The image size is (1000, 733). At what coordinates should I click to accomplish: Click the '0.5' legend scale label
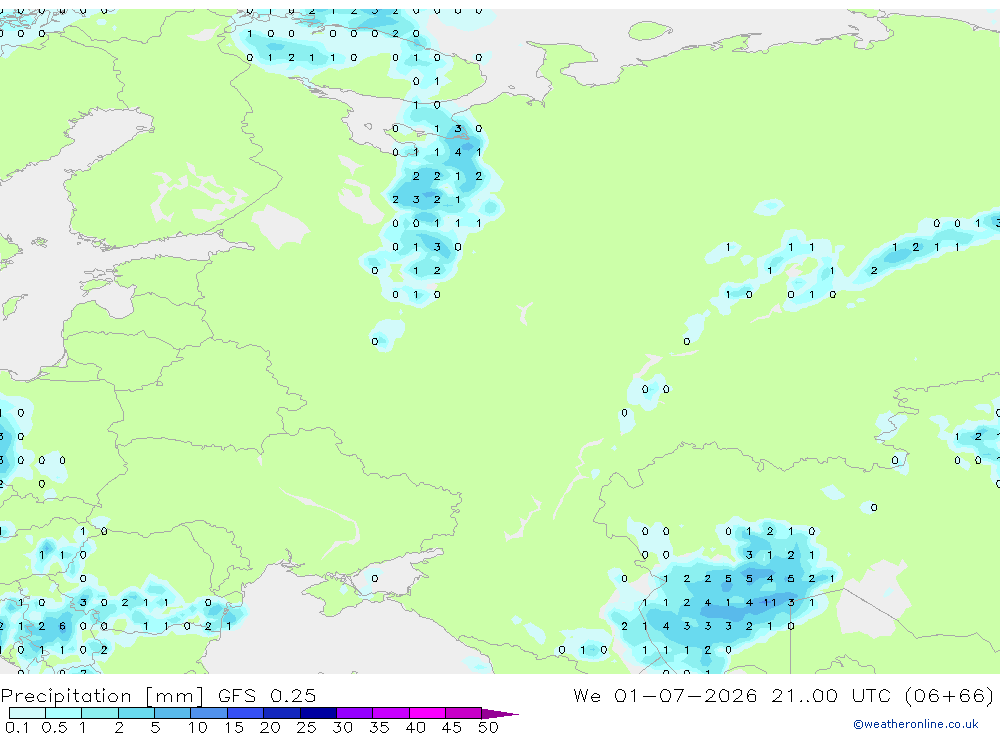54,727
